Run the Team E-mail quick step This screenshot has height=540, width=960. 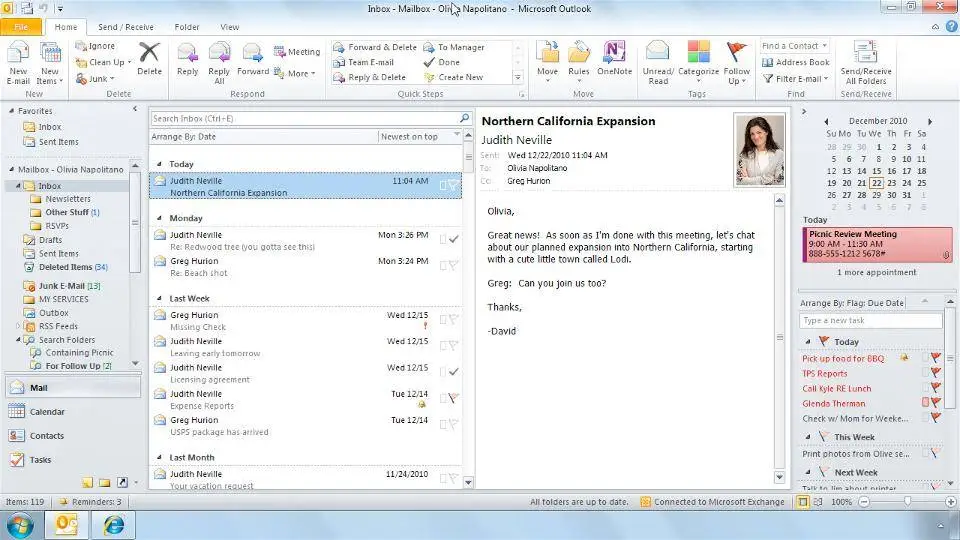click(364, 62)
